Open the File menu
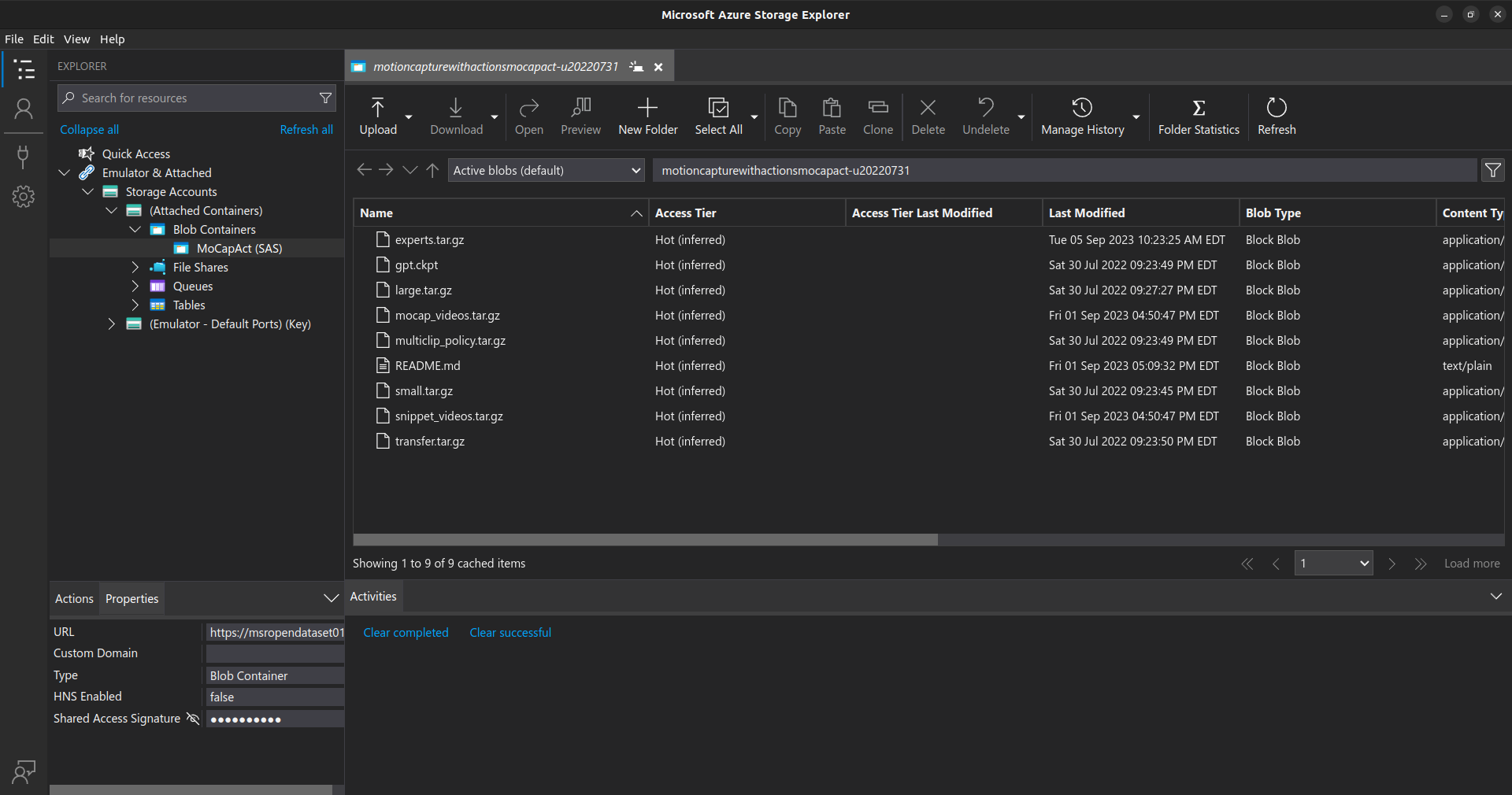1512x795 pixels. tap(14, 39)
